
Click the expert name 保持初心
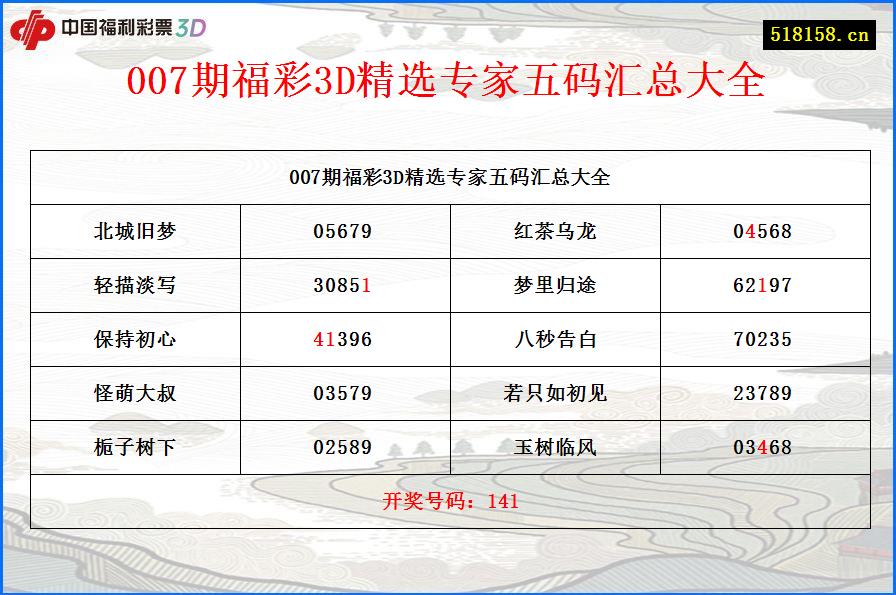coord(135,339)
